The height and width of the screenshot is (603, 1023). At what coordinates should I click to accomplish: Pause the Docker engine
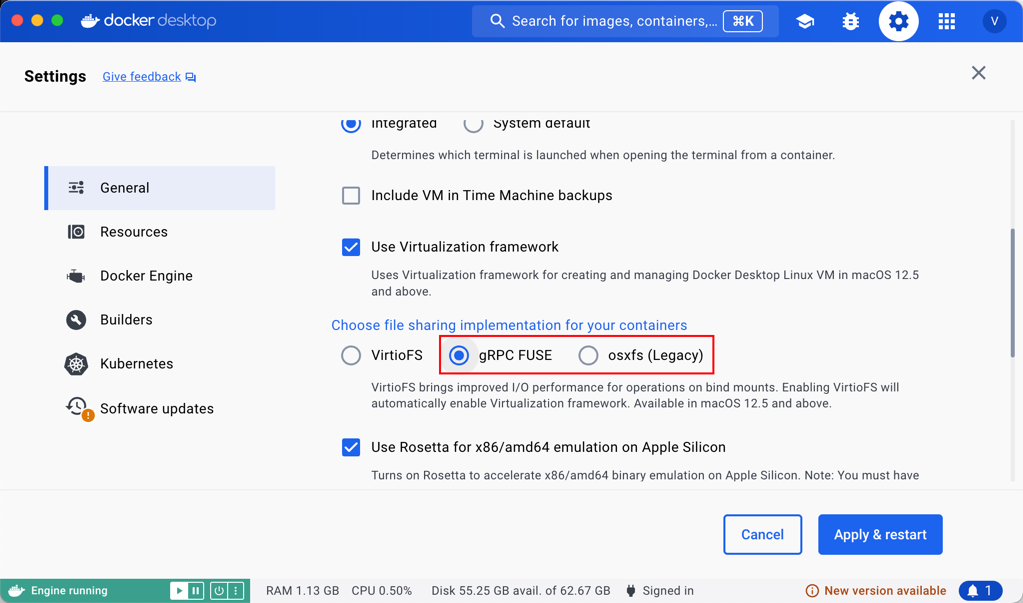196,591
